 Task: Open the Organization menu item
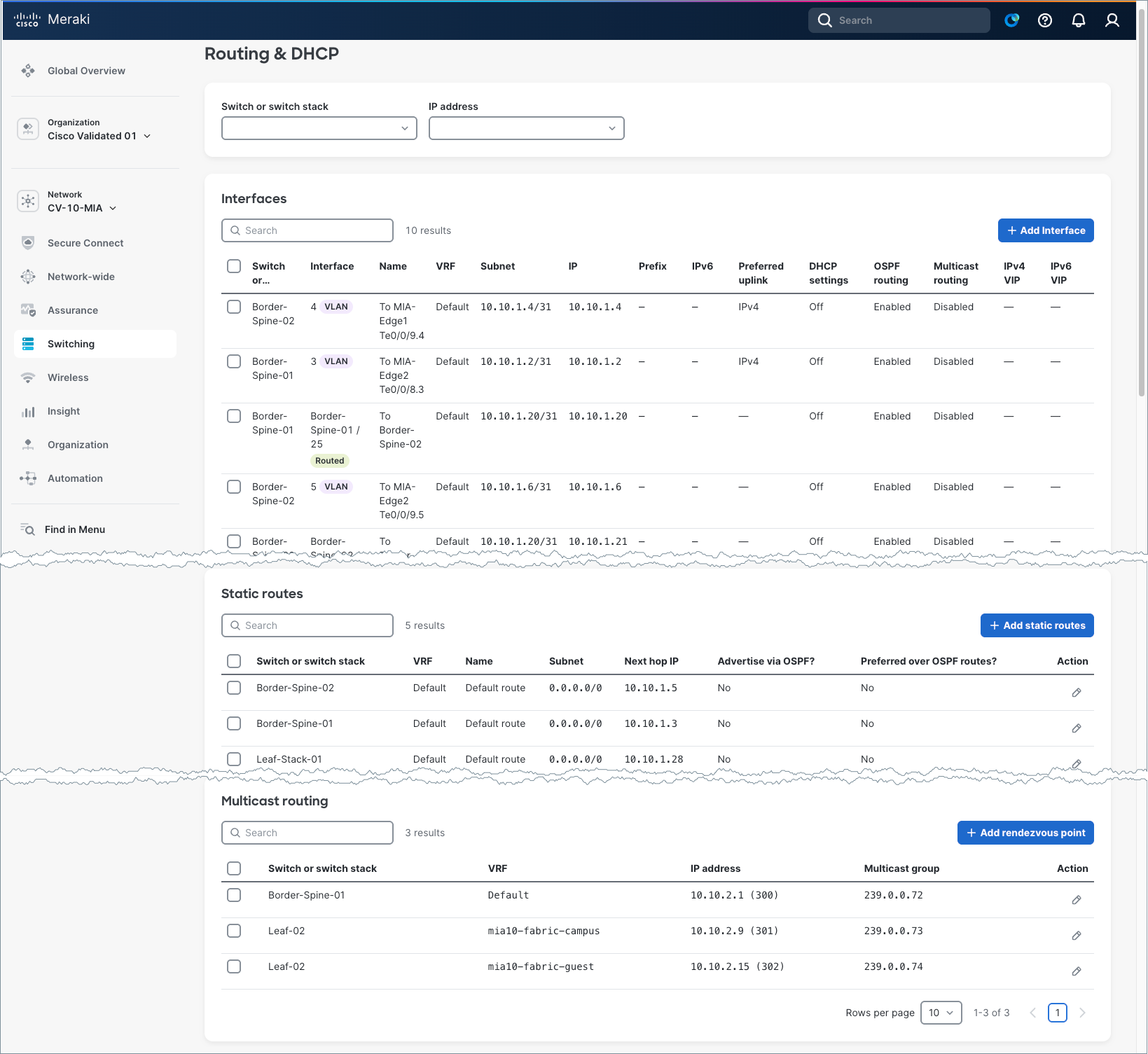point(95,445)
